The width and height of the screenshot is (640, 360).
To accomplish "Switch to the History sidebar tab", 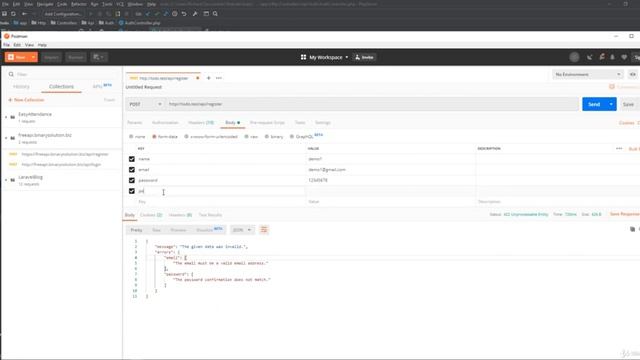I will point(21,87).
